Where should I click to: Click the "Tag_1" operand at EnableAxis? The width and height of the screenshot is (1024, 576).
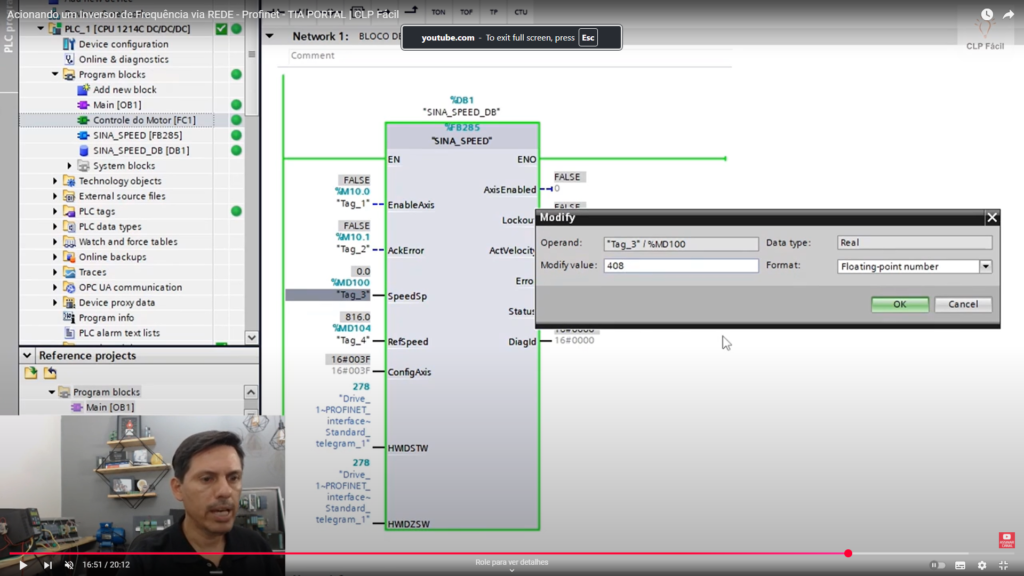[x=353, y=204]
